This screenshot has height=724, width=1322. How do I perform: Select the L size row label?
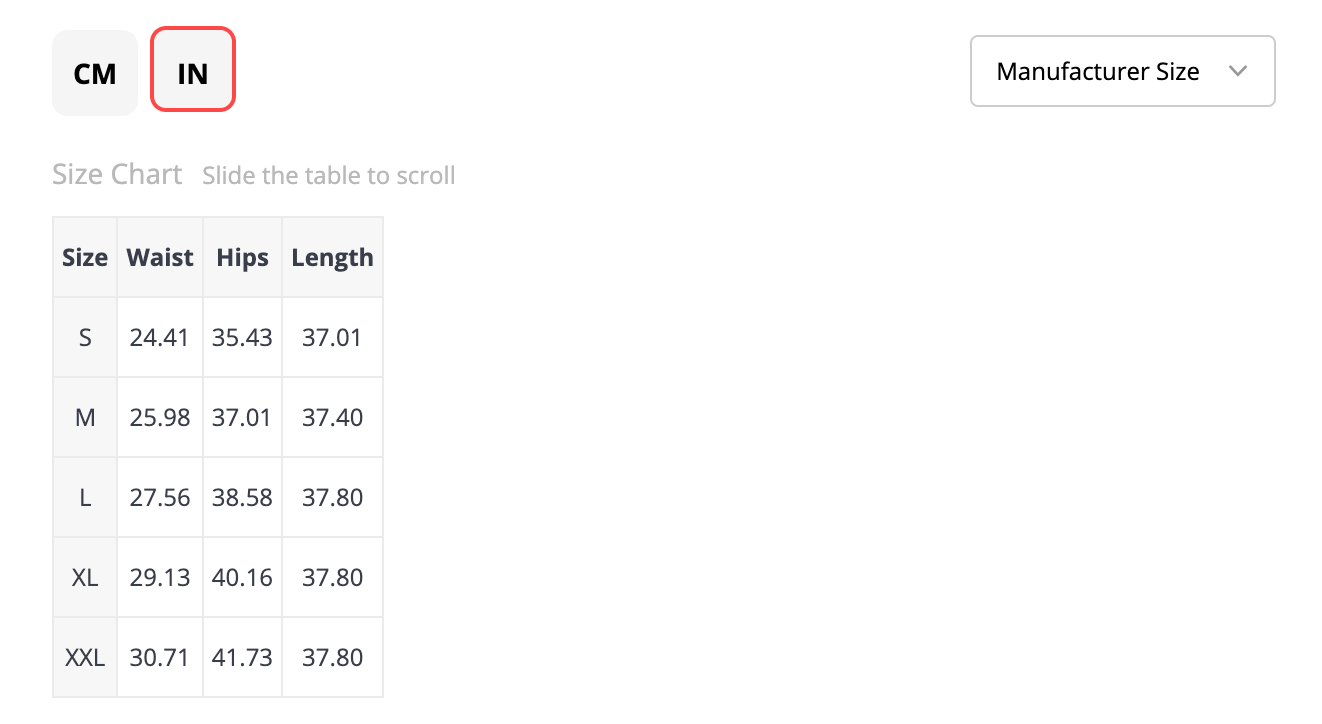tap(85, 497)
